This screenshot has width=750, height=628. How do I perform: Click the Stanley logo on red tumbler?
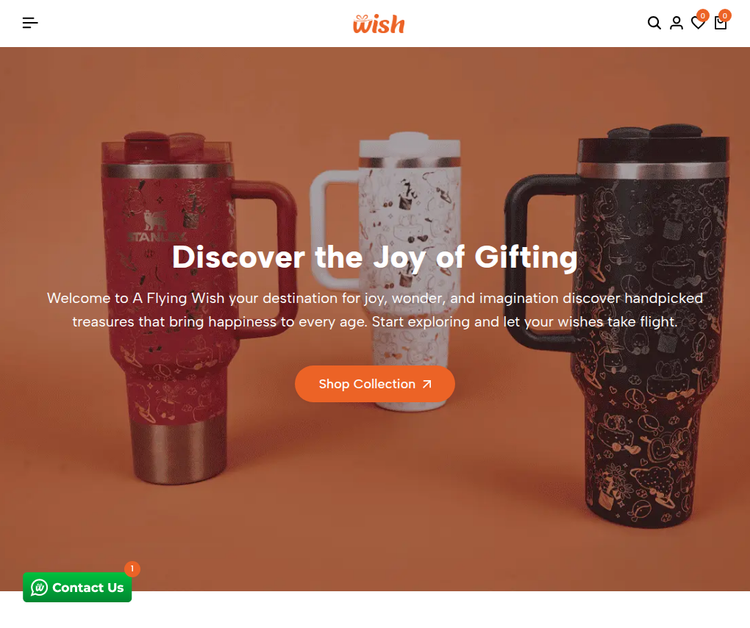pyautogui.click(x=156, y=227)
